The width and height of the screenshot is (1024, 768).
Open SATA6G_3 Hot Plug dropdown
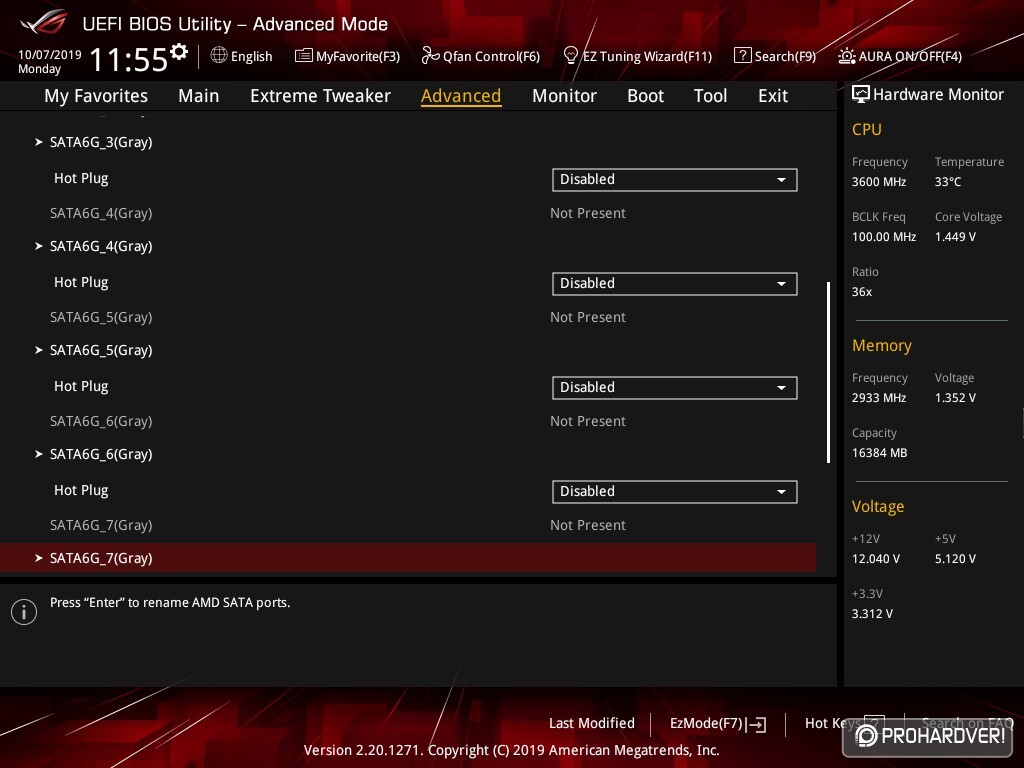pyautogui.click(x=675, y=180)
